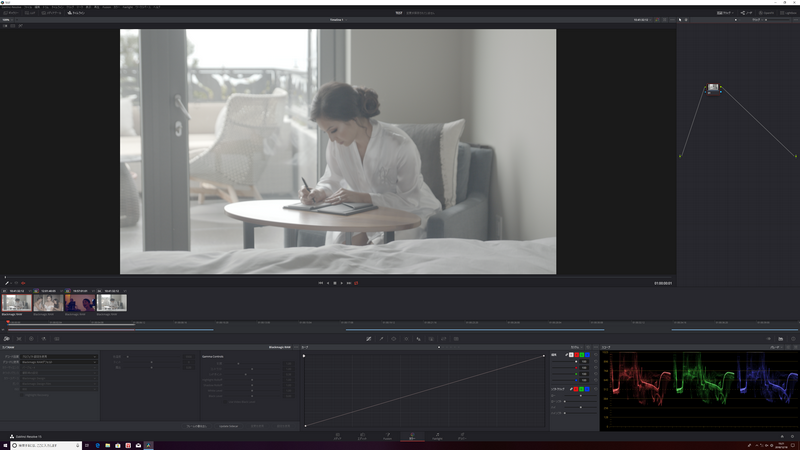Switch to the Fairlight page
800x450 pixels.
click(x=437, y=436)
